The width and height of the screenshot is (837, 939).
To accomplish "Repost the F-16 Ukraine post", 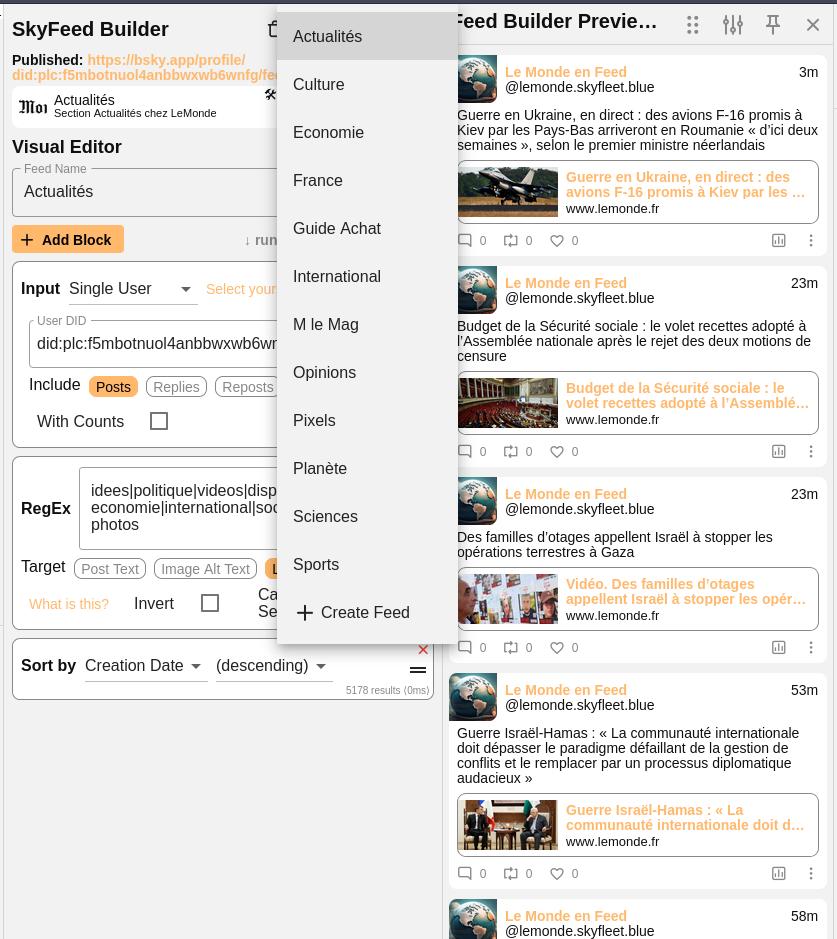I will 510,240.
